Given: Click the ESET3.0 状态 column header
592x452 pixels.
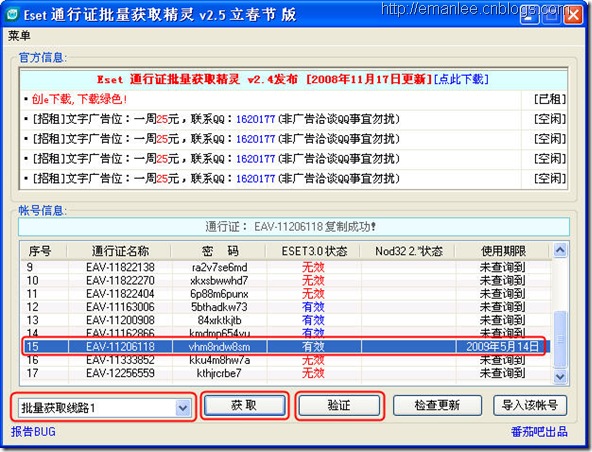Looking at the screenshot, I should click(x=314, y=251).
